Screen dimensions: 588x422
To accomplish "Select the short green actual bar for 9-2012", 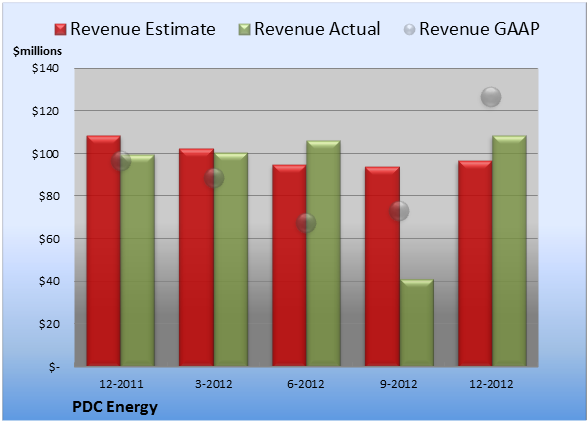I will coord(416,323).
